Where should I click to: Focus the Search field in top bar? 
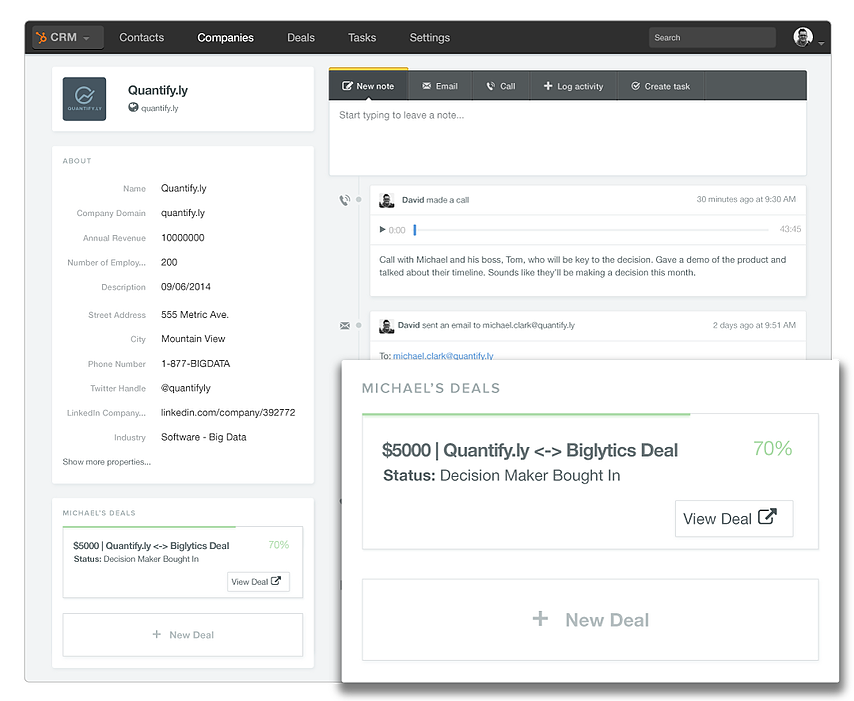pyautogui.click(x=712, y=38)
